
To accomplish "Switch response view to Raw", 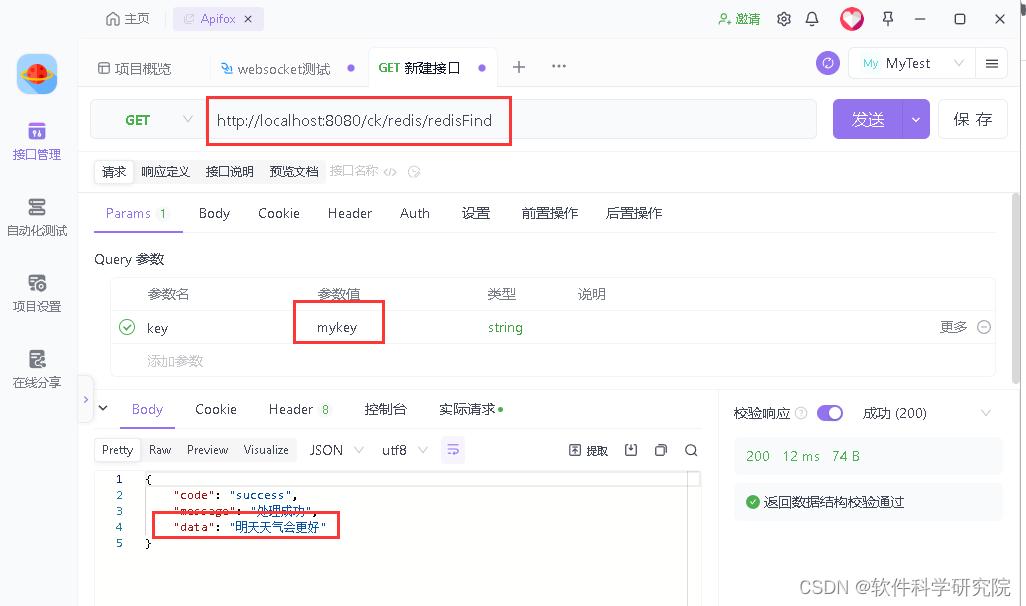I will tap(160, 450).
